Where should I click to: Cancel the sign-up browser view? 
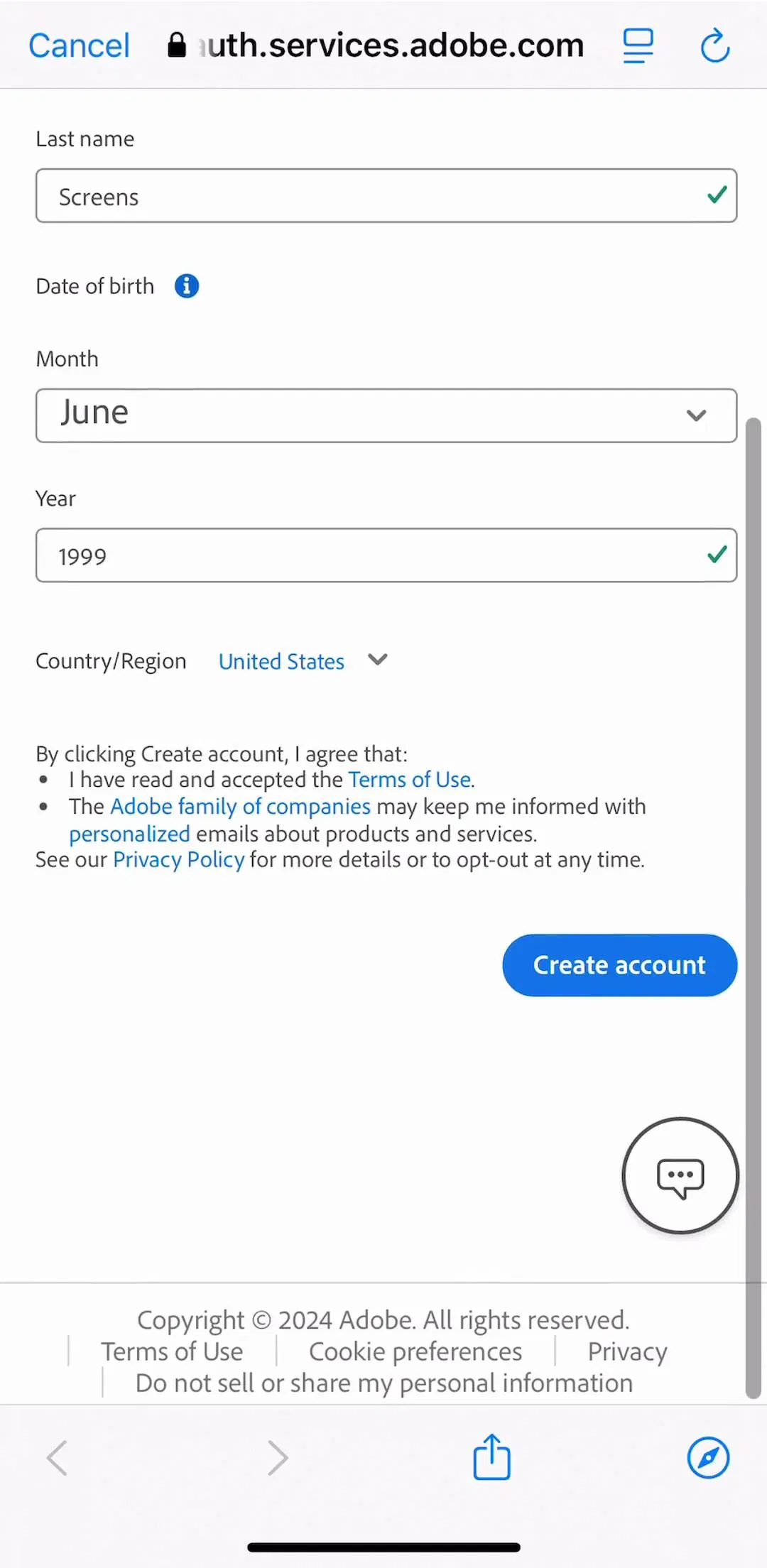click(79, 46)
